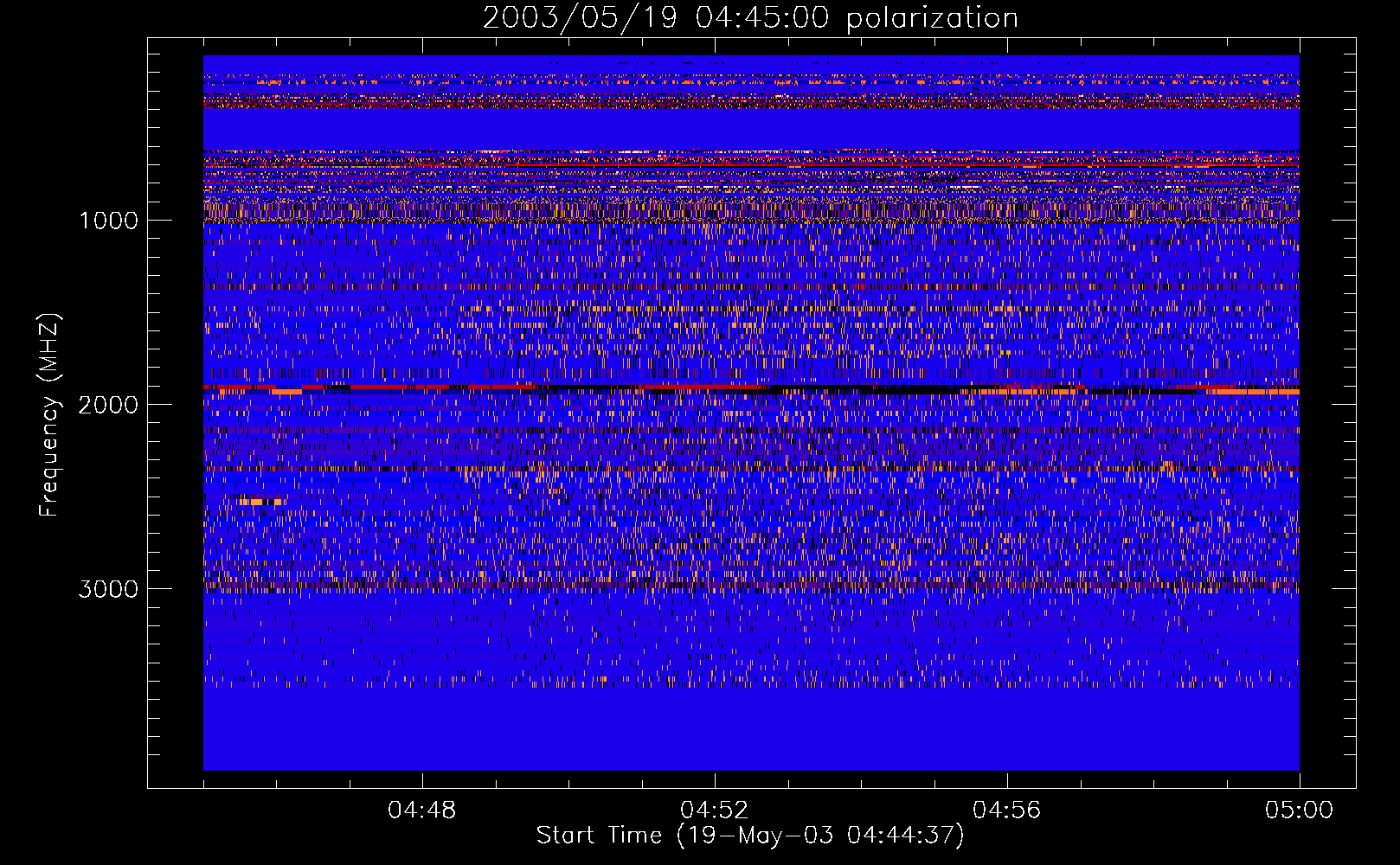The image size is (1400, 865).
Task: Click the 04:56 time tick label
Action: [x=1006, y=811]
